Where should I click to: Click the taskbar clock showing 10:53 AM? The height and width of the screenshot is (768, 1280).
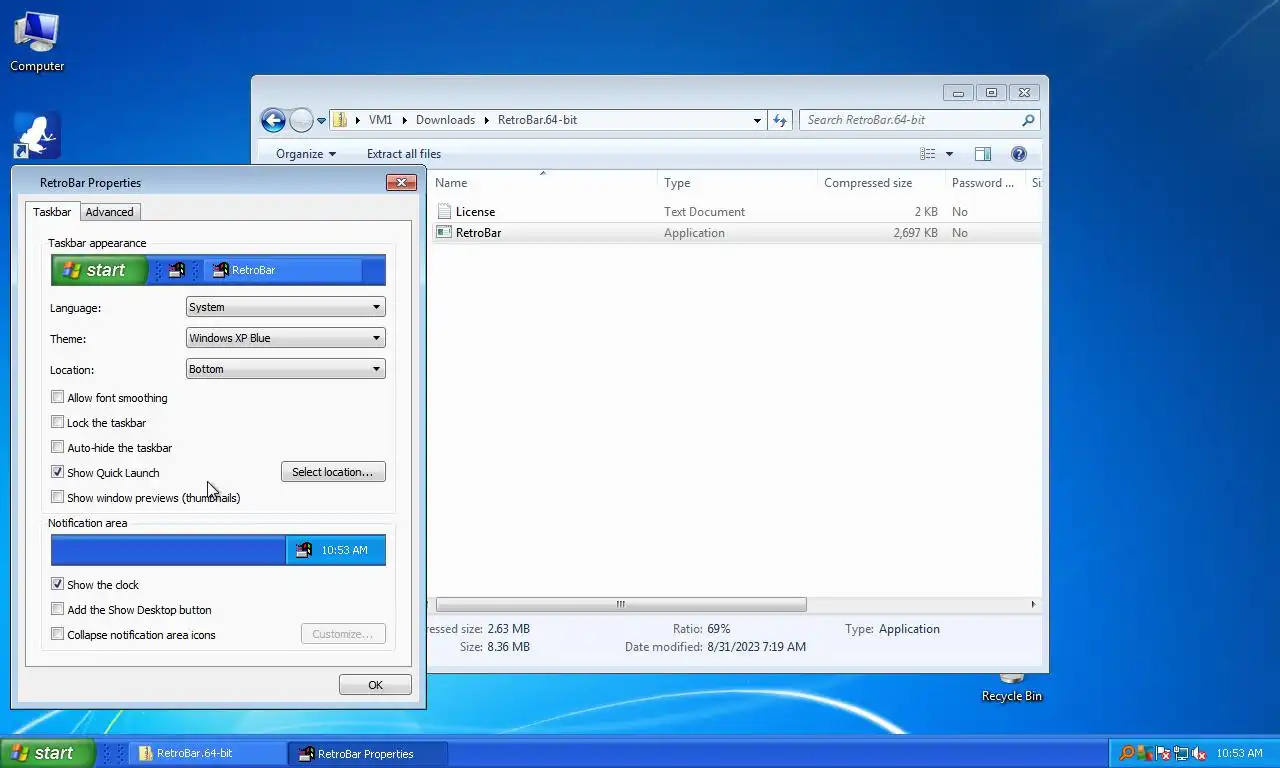(x=1239, y=753)
